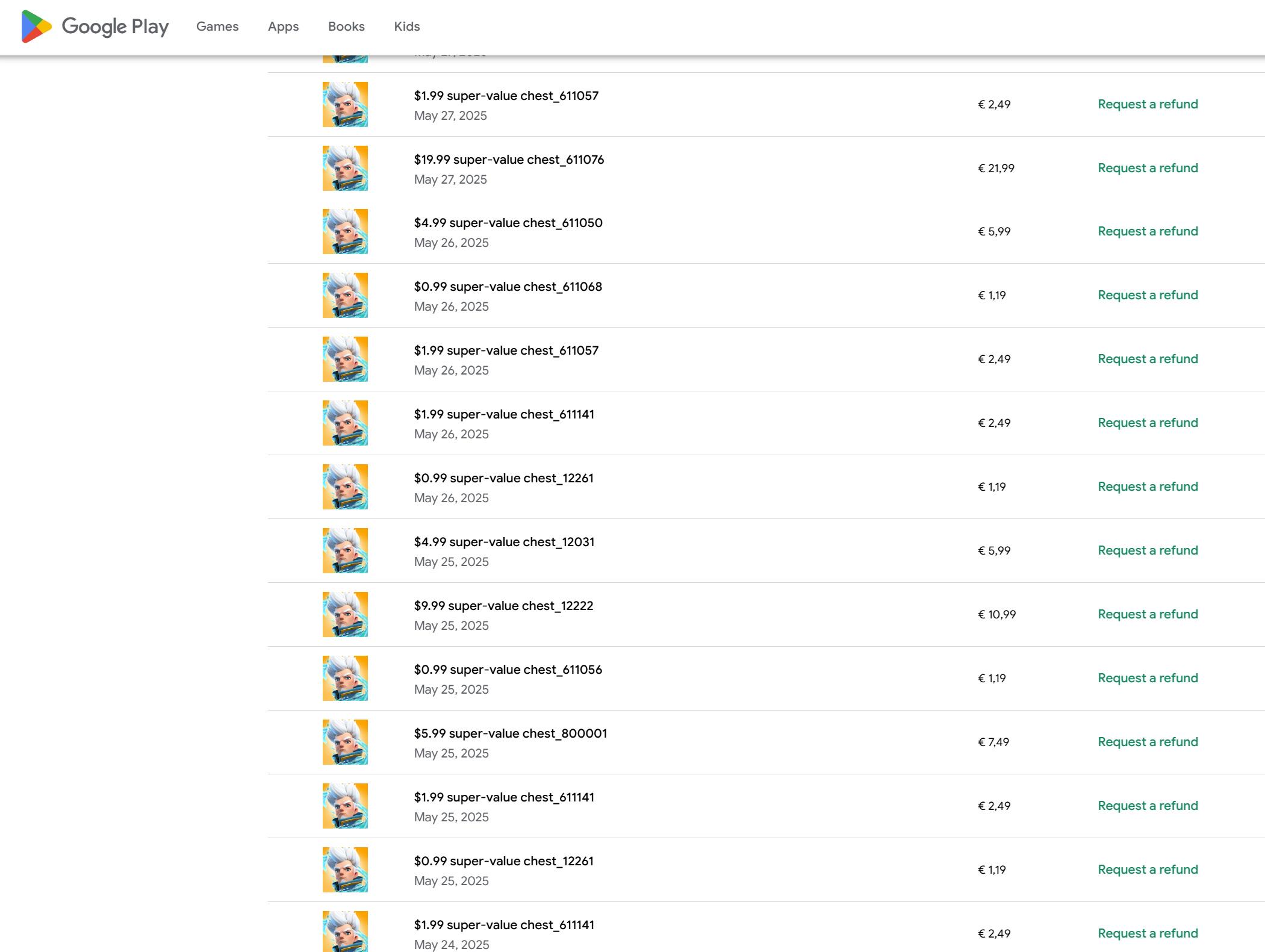Open the Games tab
Screen dimensions: 1265x952
click(217, 26)
